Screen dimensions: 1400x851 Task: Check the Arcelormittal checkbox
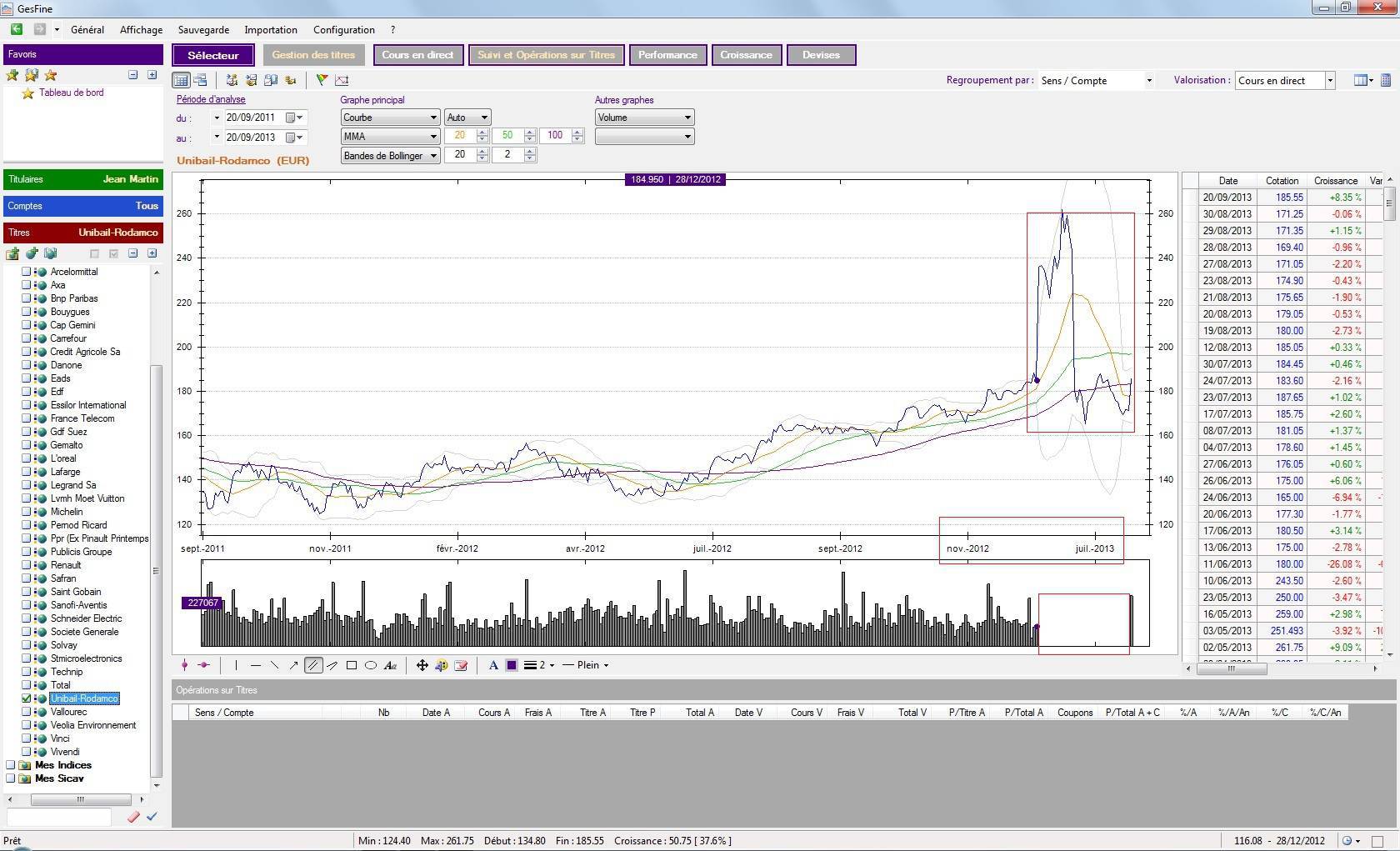coord(26,272)
